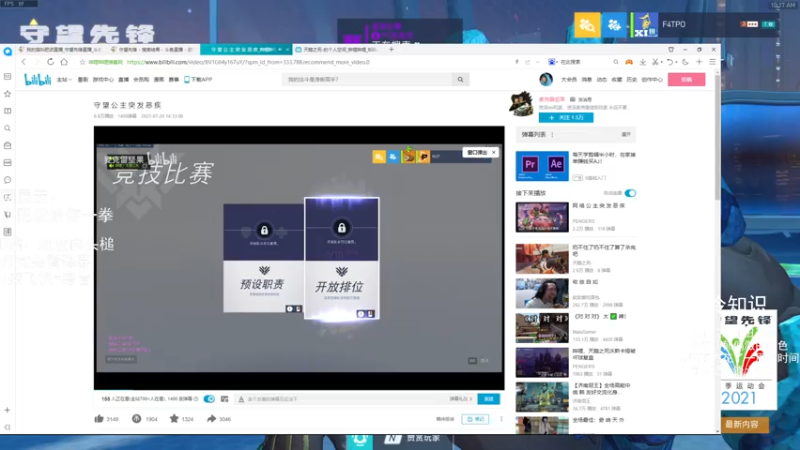The image size is (800, 450).
Task: Expand the 主站 dropdown in bilibili header
Action: tap(64, 80)
